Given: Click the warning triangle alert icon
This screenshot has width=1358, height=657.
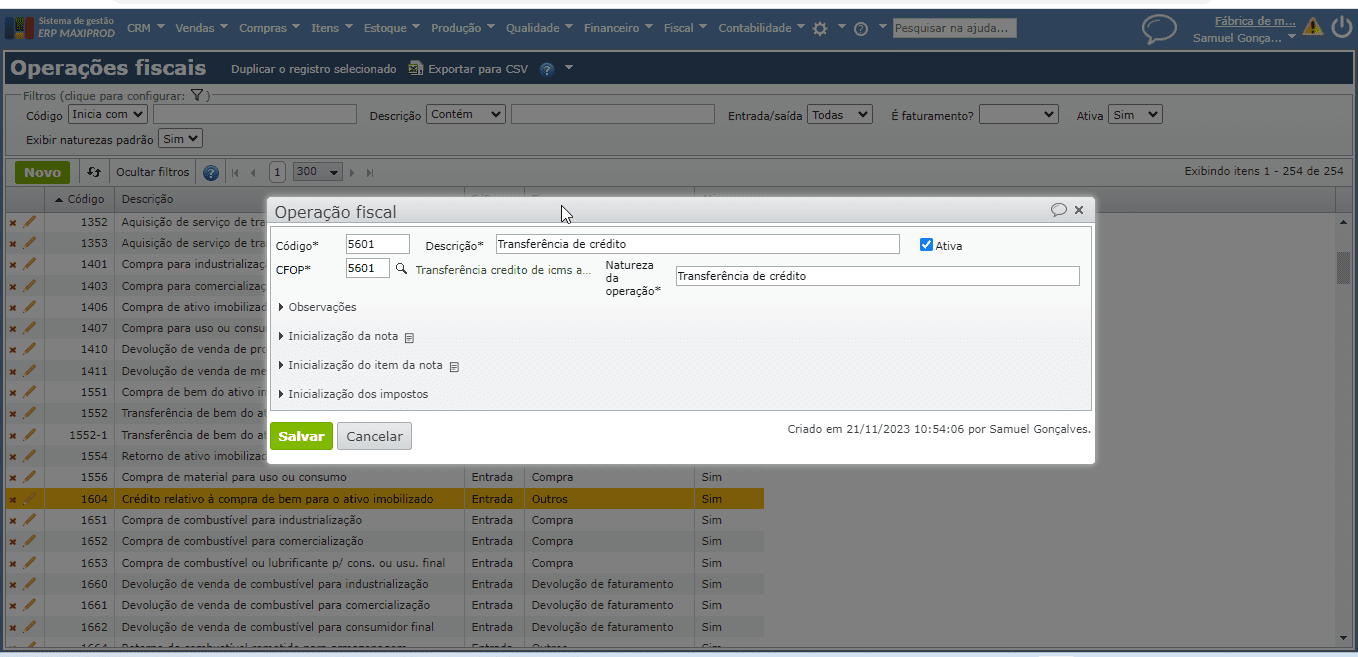Looking at the screenshot, I should pyautogui.click(x=1313, y=27).
